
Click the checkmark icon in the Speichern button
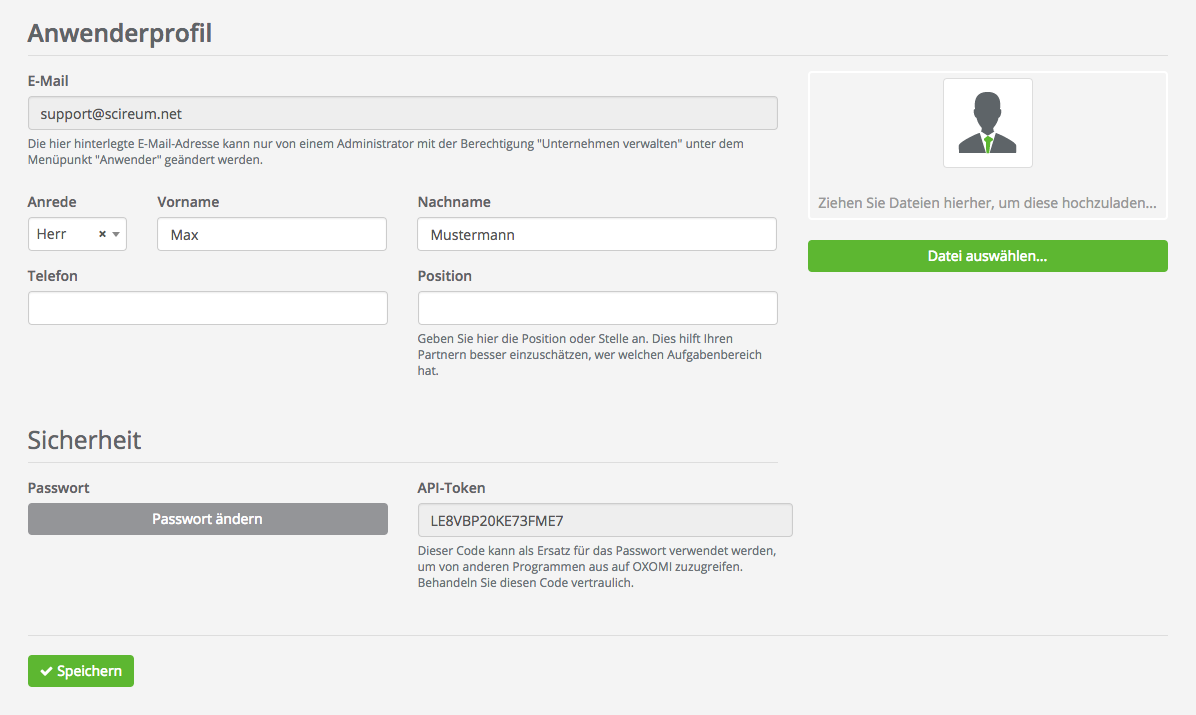click(46, 672)
